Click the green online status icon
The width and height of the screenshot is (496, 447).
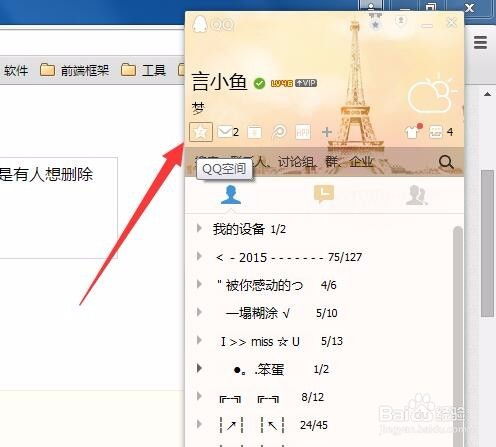pyautogui.click(x=259, y=83)
